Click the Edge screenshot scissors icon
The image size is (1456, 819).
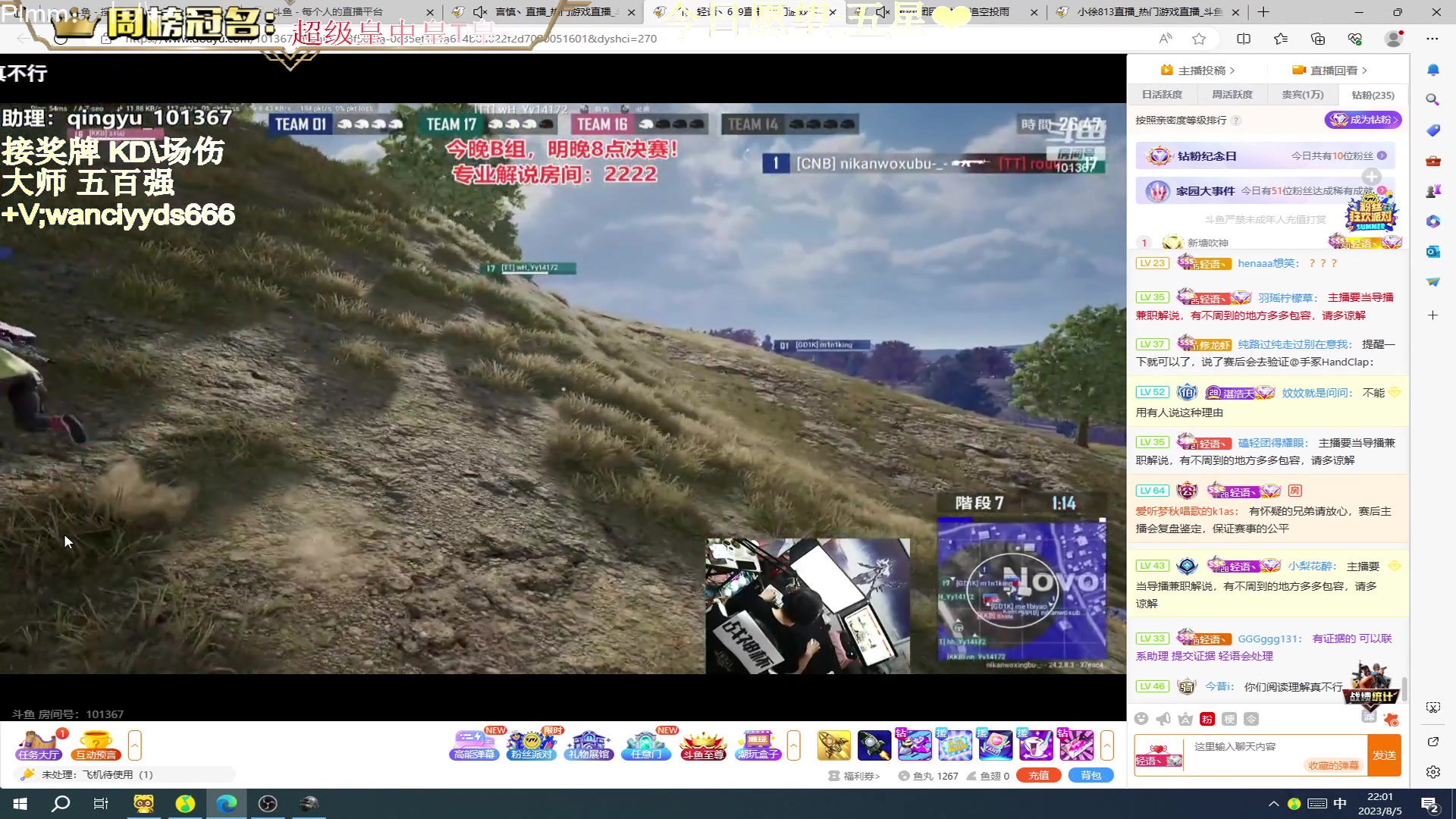click(x=1432, y=708)
